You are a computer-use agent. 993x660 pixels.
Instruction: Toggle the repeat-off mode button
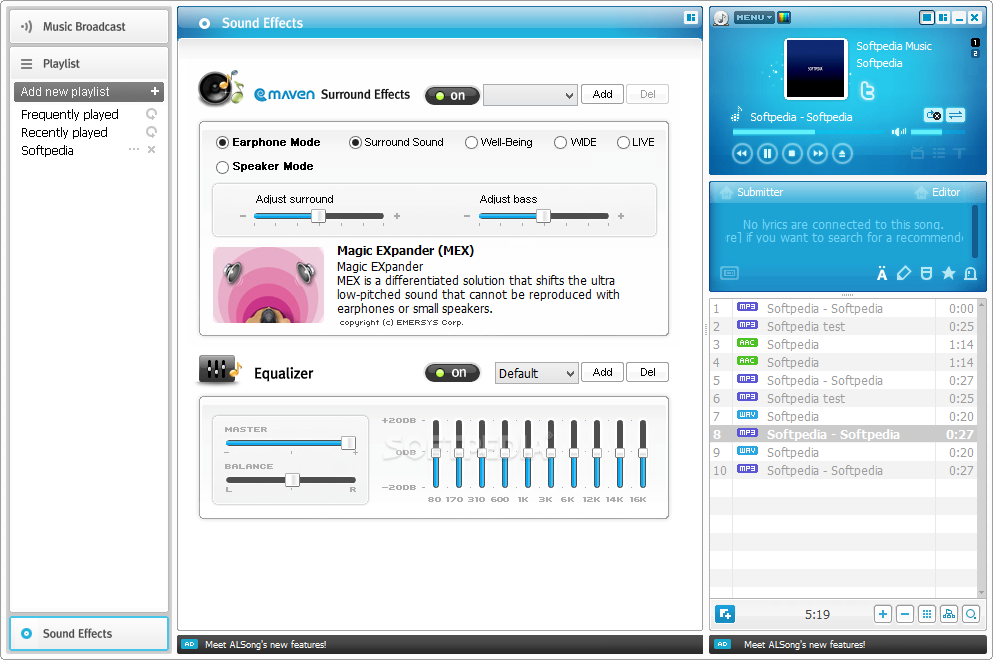[933, 115]
